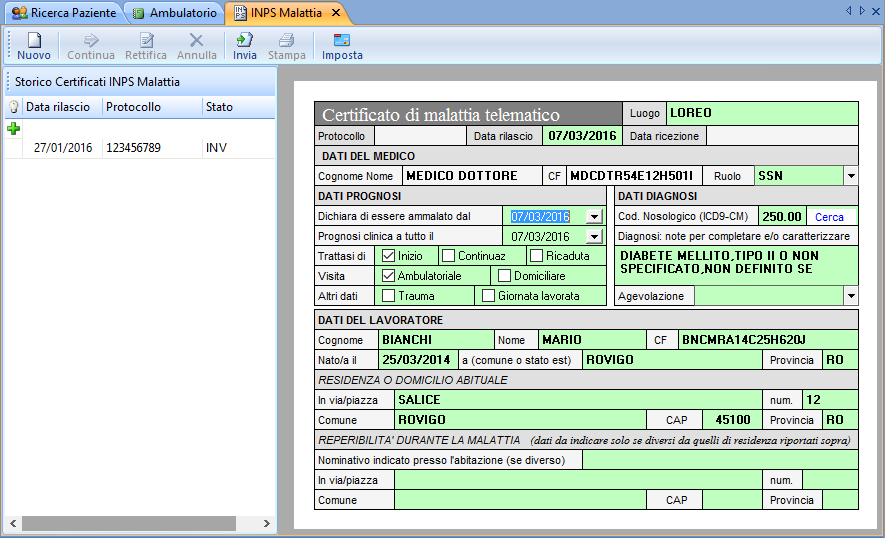Enable the Trauma checkbox
The image size is (885, 538).
[x=388, y=295]
